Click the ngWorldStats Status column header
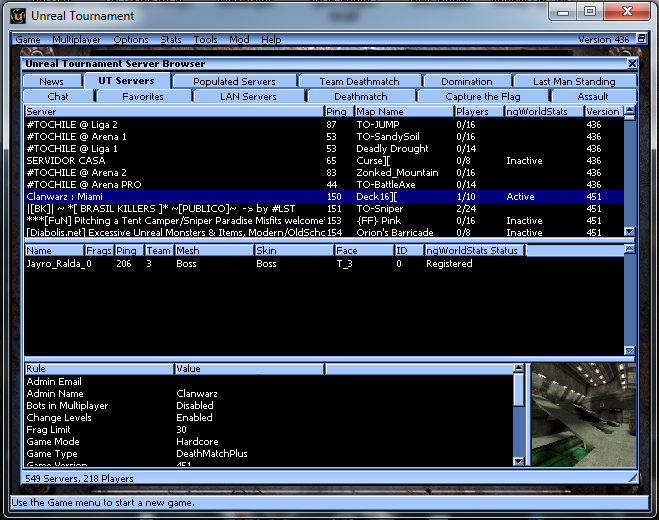Viewport: 659px width, 520px height. pyautogui.click(x=474, y=251)
